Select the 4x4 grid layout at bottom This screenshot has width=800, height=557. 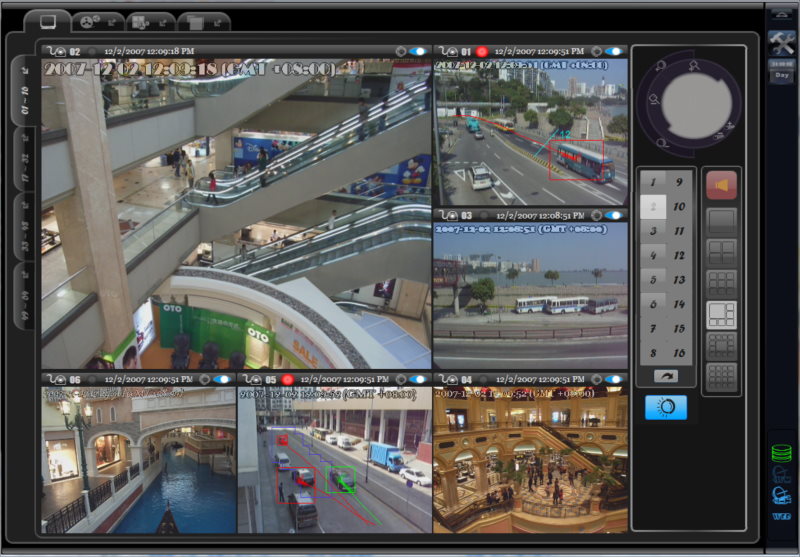pyautogui.click(x=721, y=377)
